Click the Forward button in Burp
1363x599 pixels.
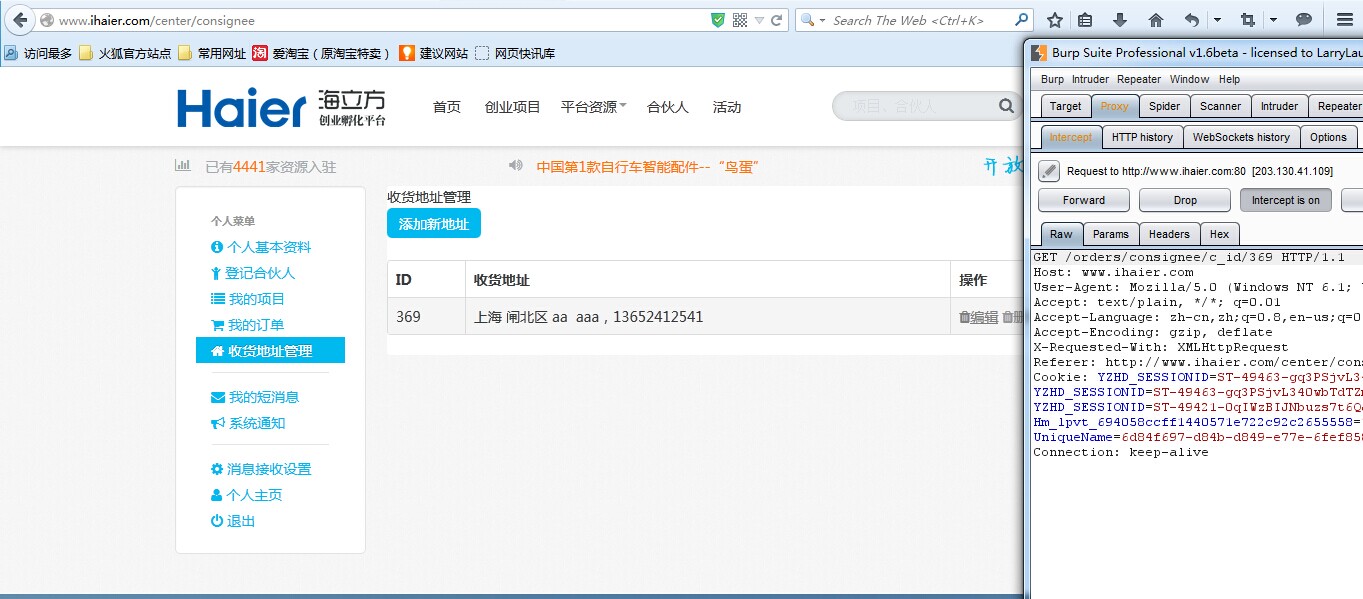click(1084, 200)
